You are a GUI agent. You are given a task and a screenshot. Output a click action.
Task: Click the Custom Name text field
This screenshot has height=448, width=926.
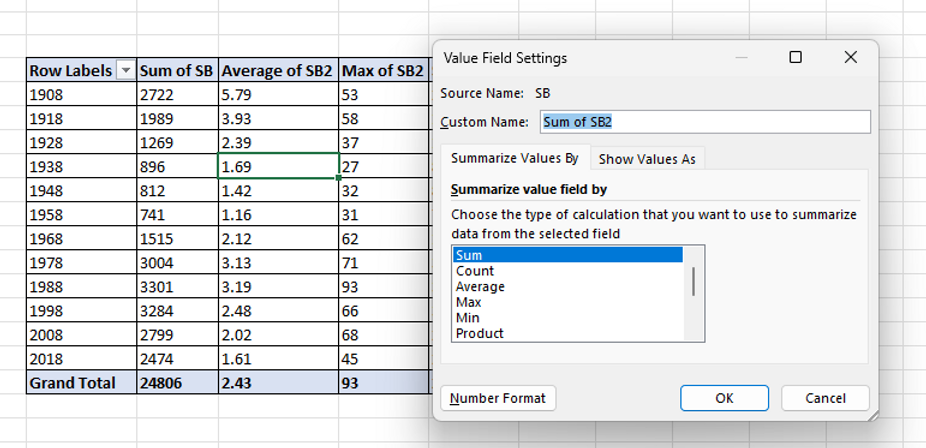click(x=704, y=122)
